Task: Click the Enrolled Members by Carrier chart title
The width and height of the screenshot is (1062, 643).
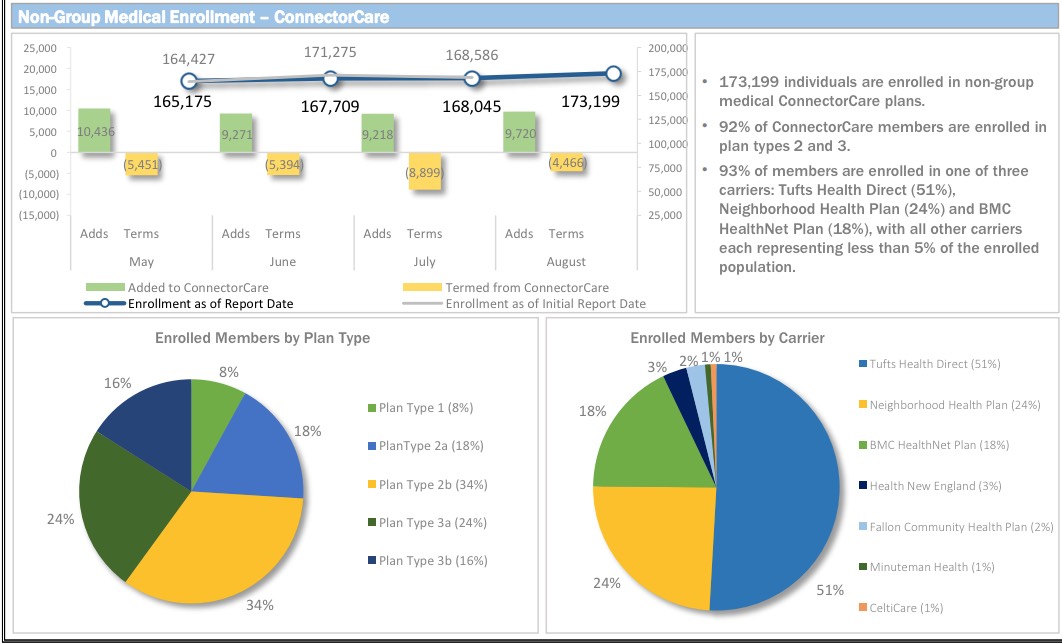Action: 727,338
